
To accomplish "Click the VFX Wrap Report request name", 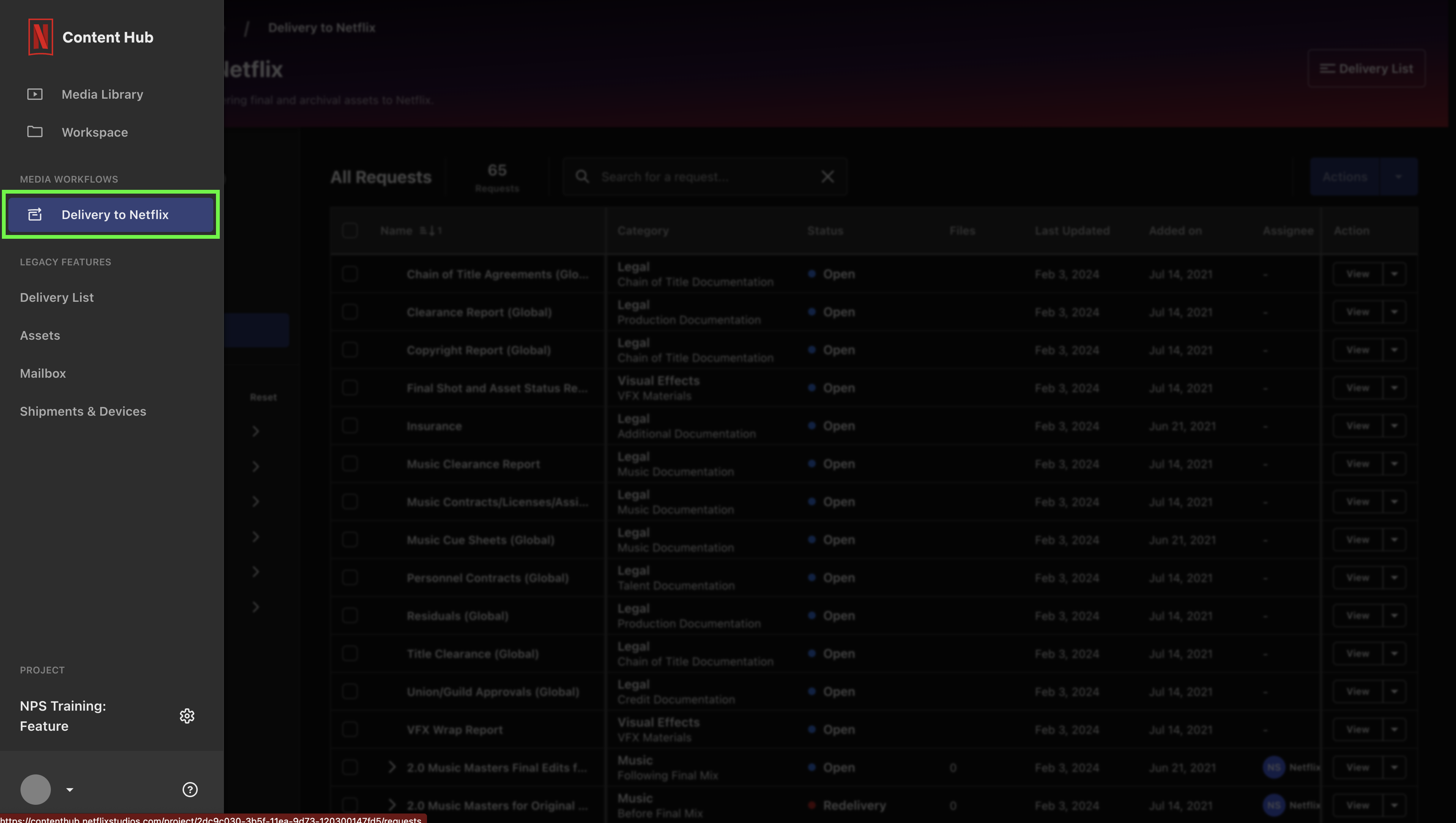I will pyautogui.click(x=454, y=730).
